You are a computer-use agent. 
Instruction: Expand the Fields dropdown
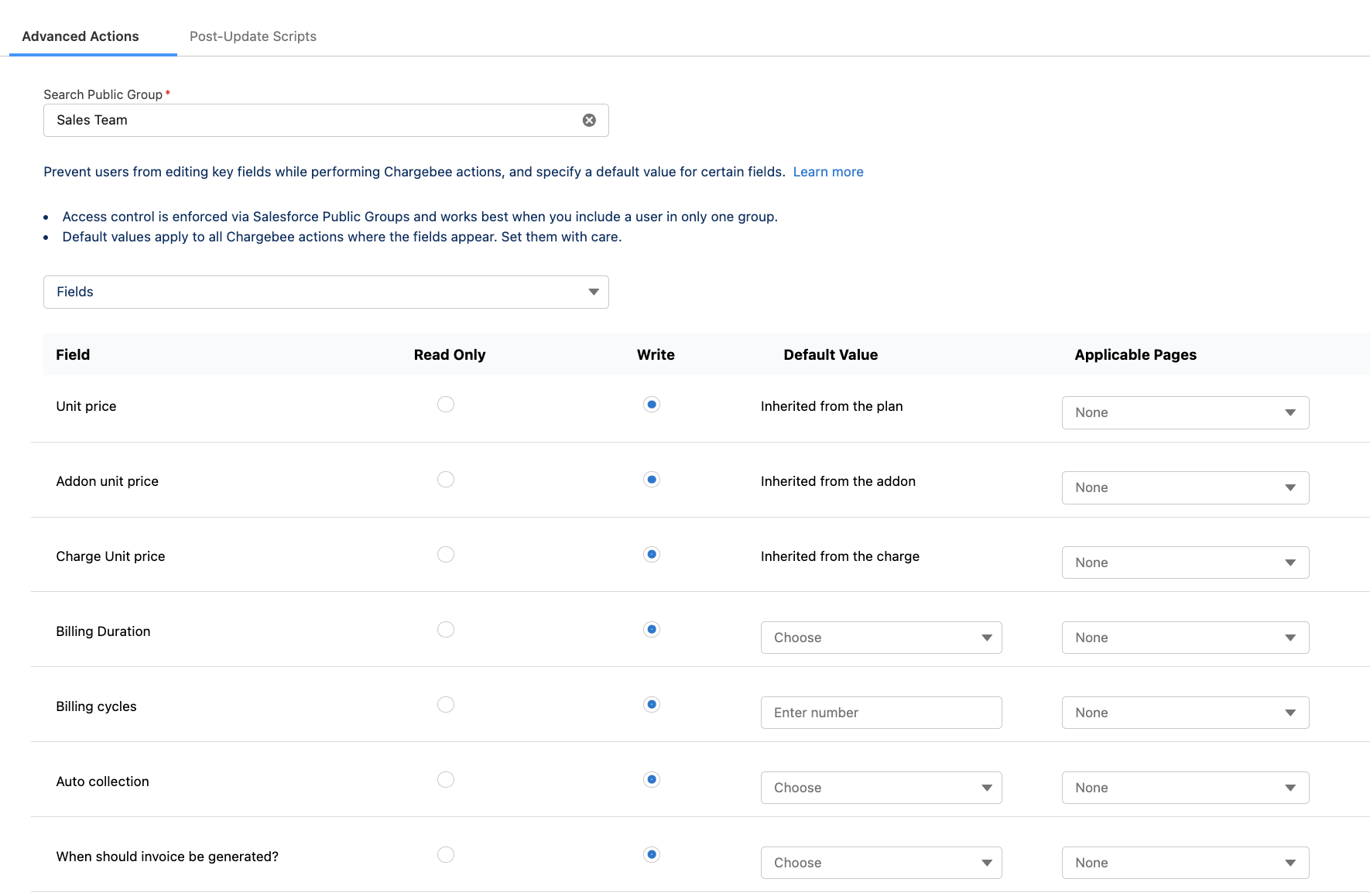[x=326, y=292]
